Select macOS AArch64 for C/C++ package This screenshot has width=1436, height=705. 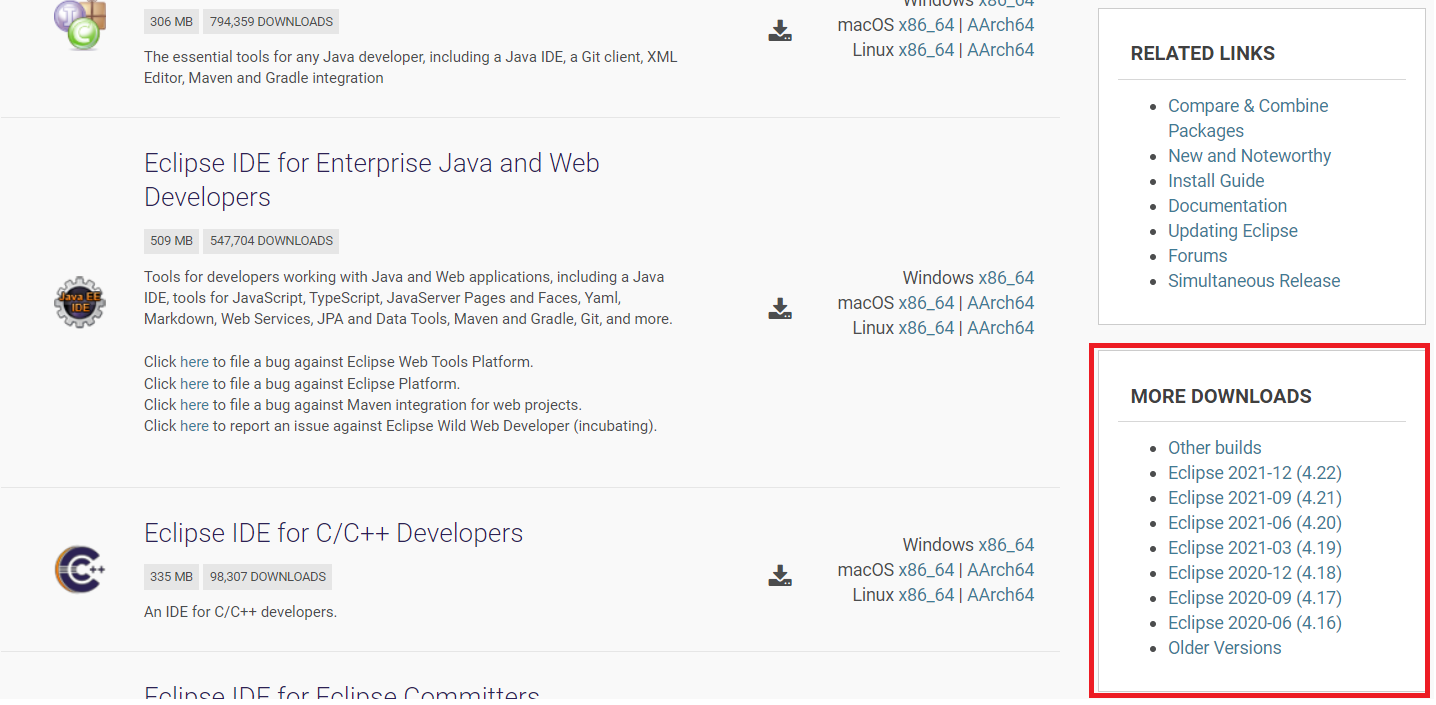(1001, 570)
